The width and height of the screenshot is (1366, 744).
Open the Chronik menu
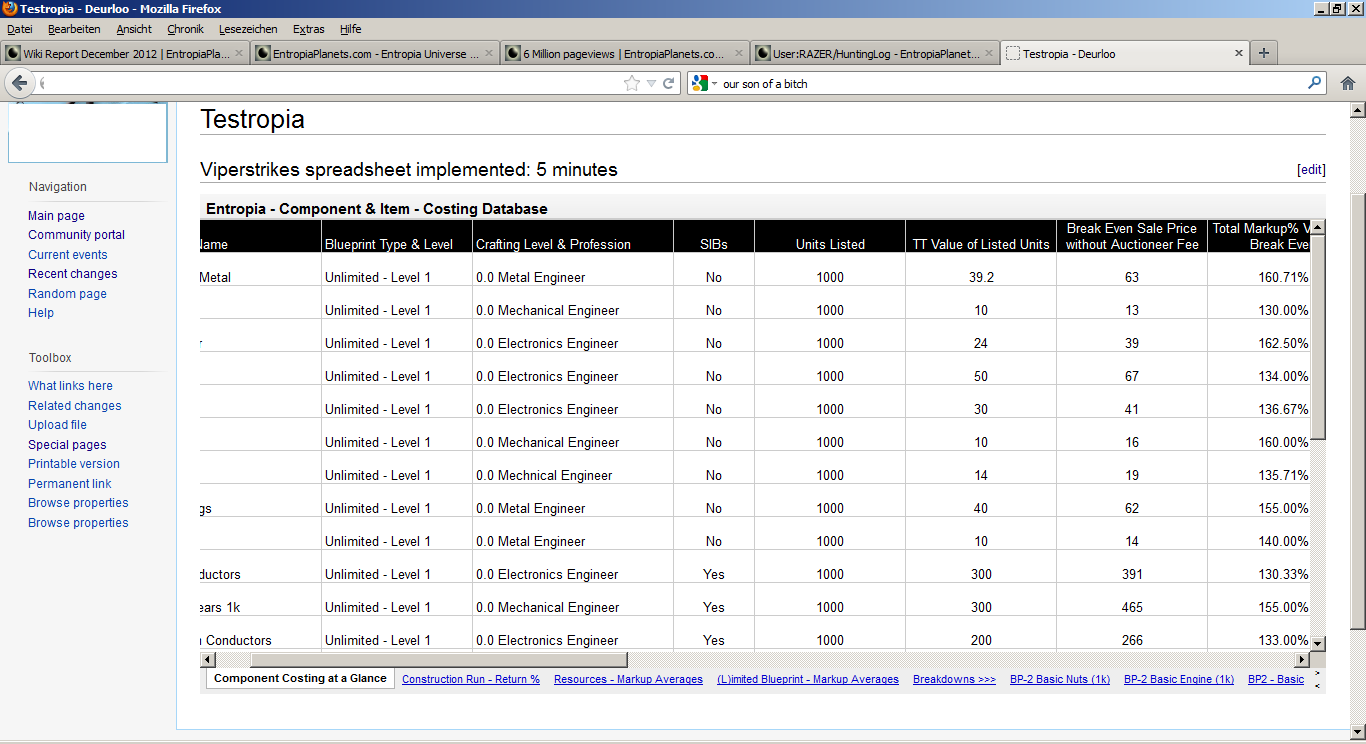coord(185,29)
